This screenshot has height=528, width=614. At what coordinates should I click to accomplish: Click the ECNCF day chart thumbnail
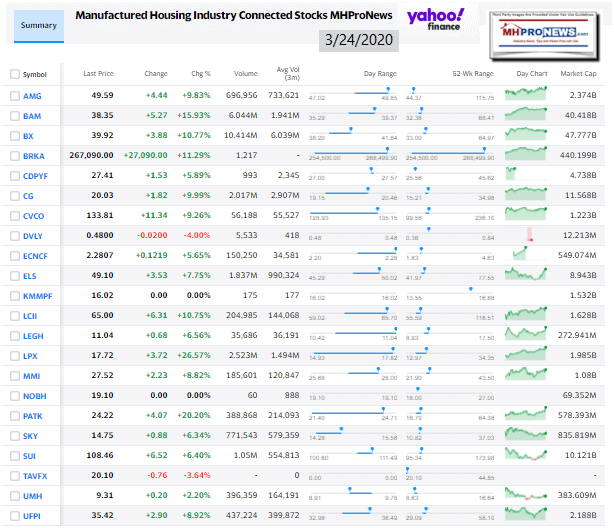(x=526, y=257)
